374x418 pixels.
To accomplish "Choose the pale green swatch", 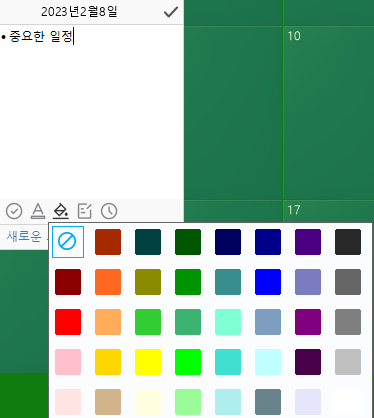I will coord(188,402).
